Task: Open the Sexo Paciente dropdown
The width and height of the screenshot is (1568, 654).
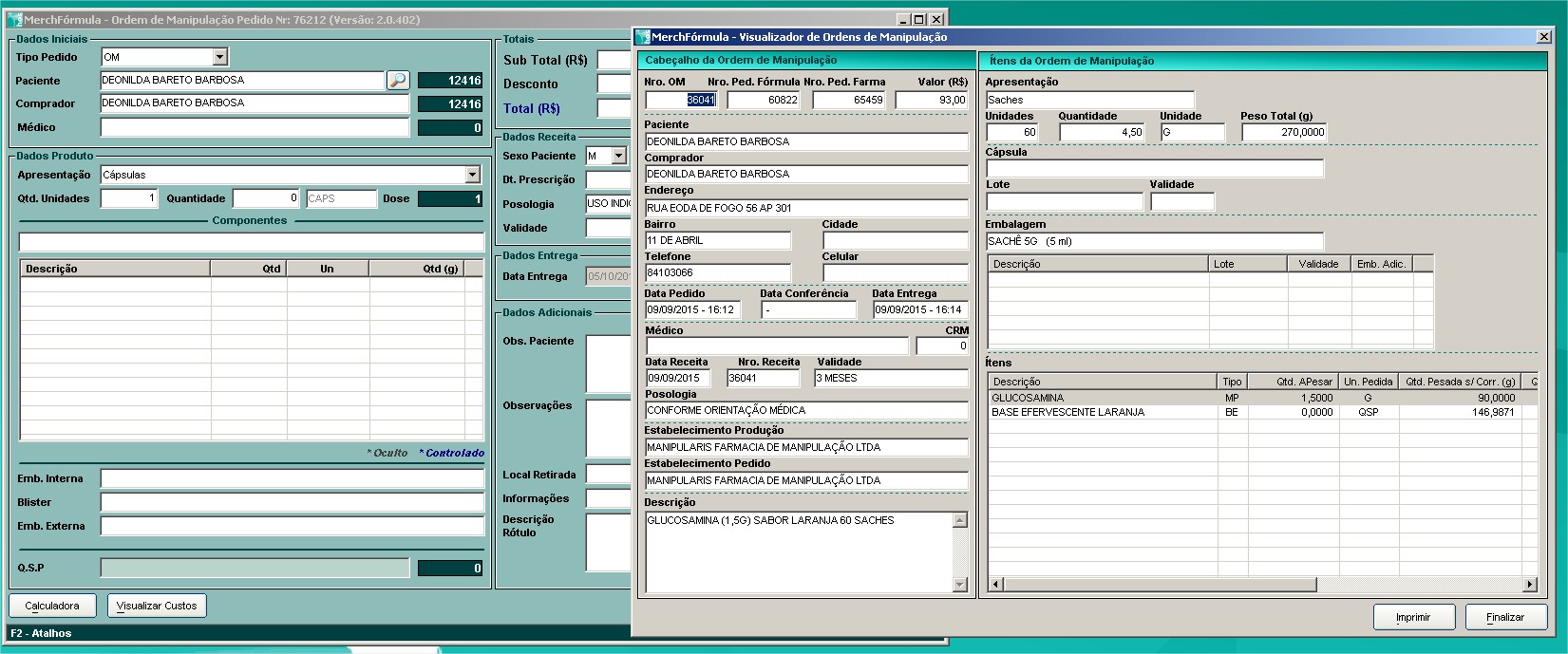Action: 618,156
